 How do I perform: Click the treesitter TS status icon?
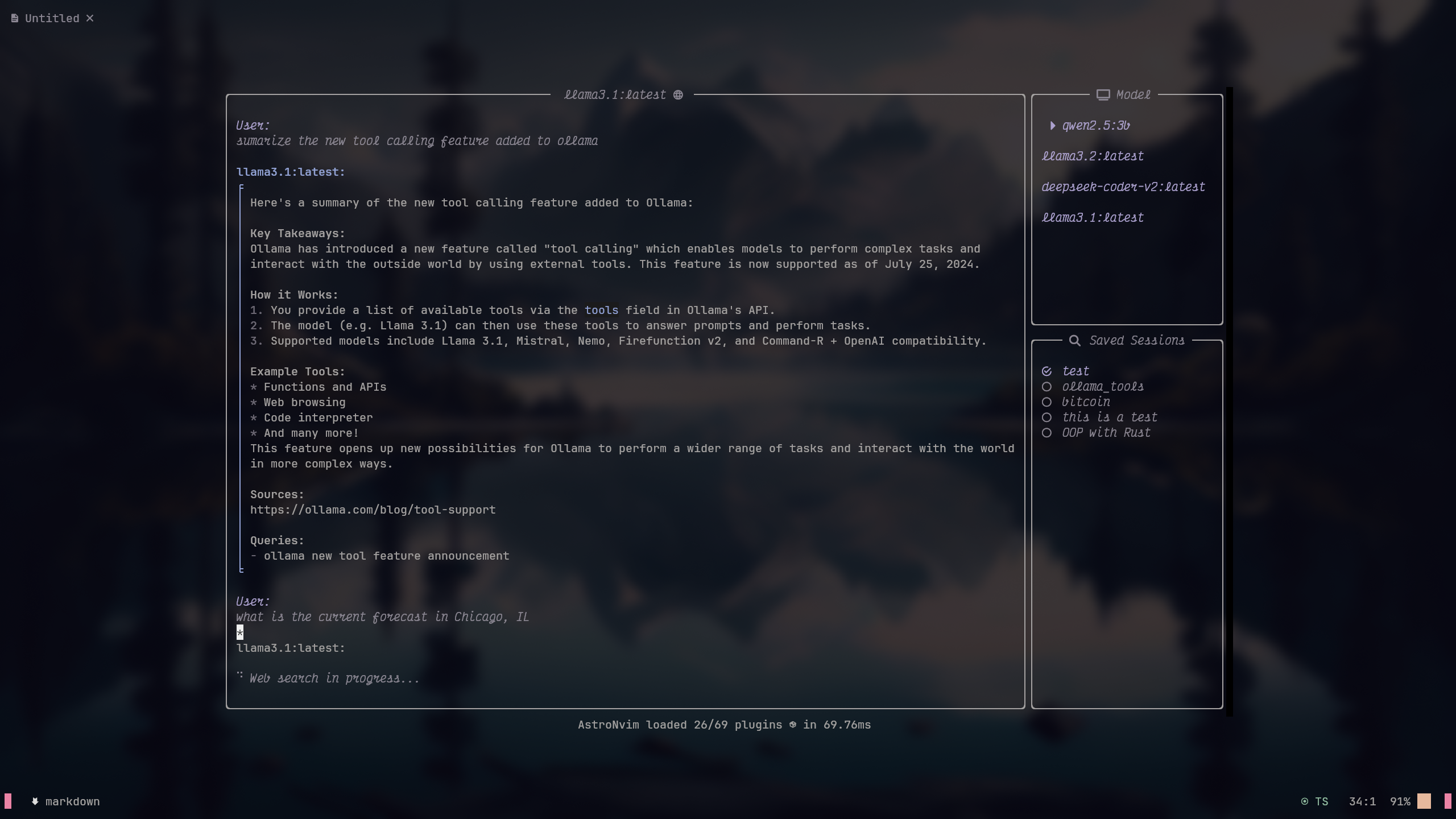(x=1304, y=801)
